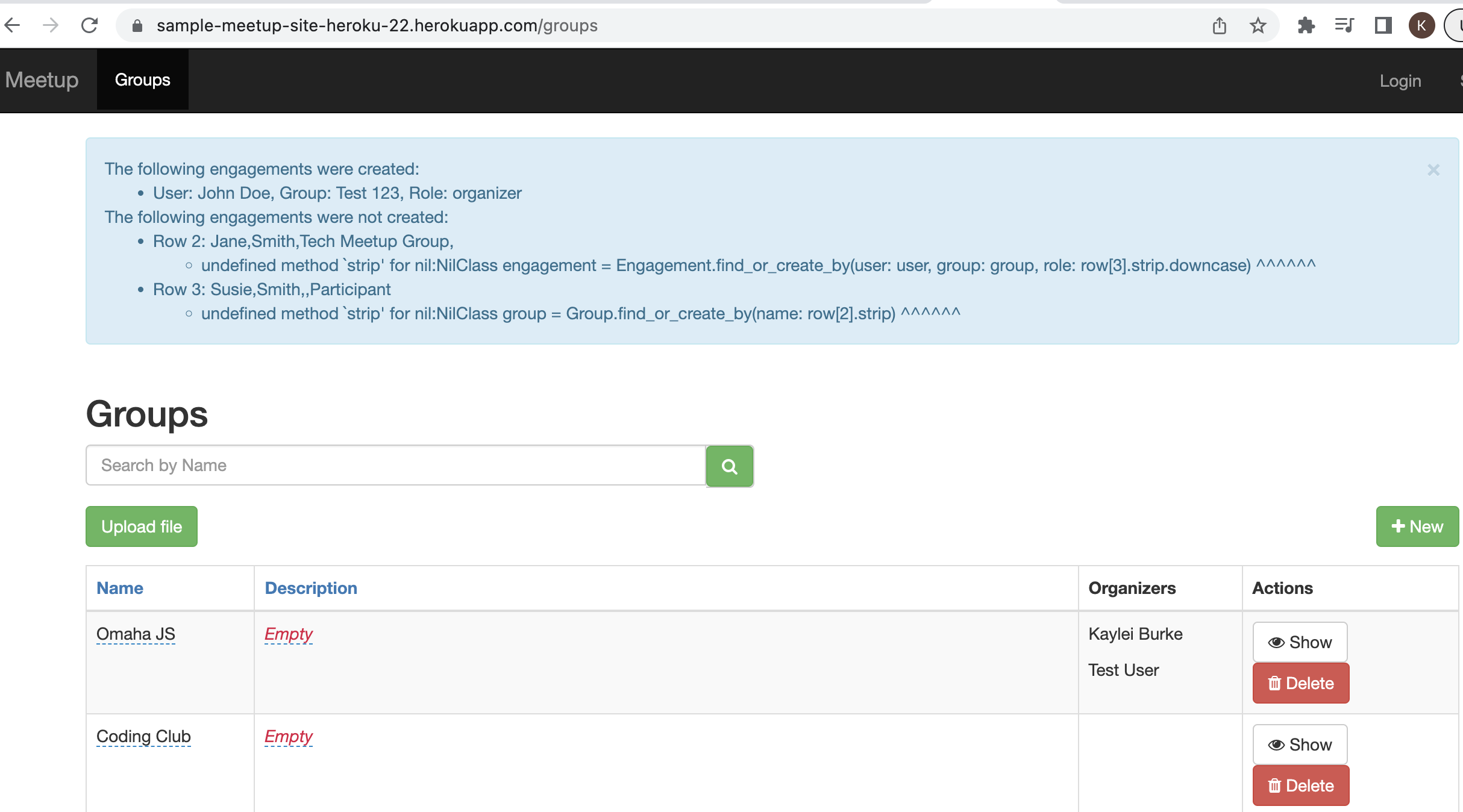Delete the Omaha JS group

coord(1301,683)
